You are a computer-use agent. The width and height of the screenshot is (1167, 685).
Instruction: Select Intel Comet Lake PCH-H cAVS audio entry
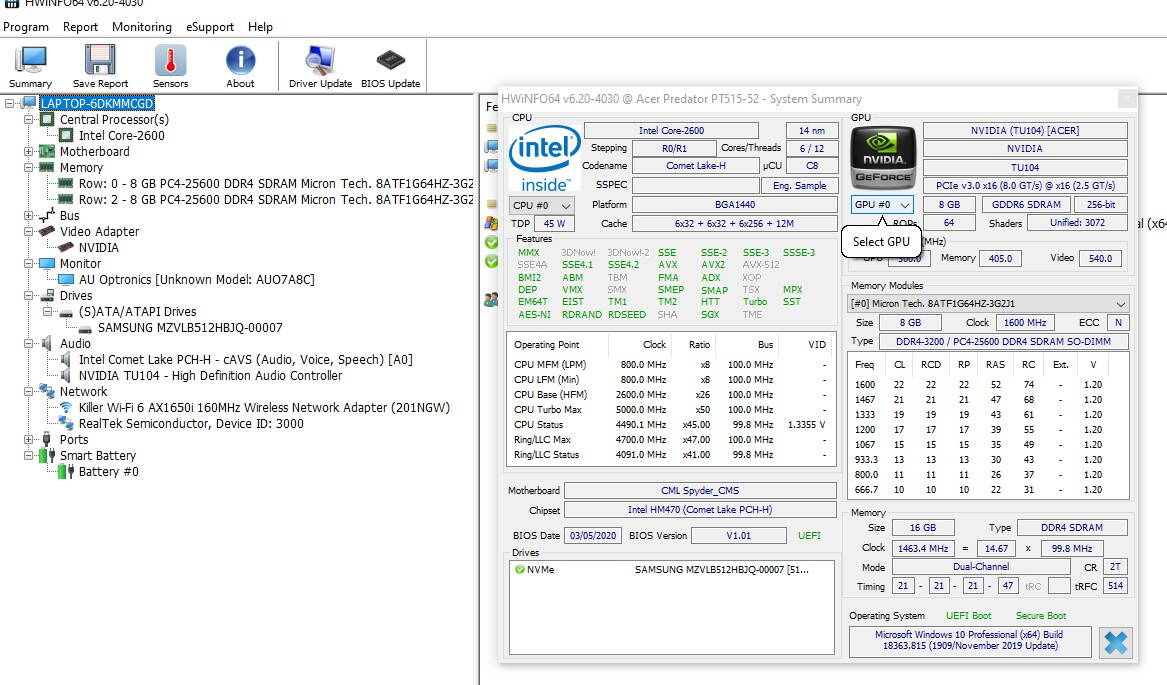pyautogui.click(x=246, y=360)
